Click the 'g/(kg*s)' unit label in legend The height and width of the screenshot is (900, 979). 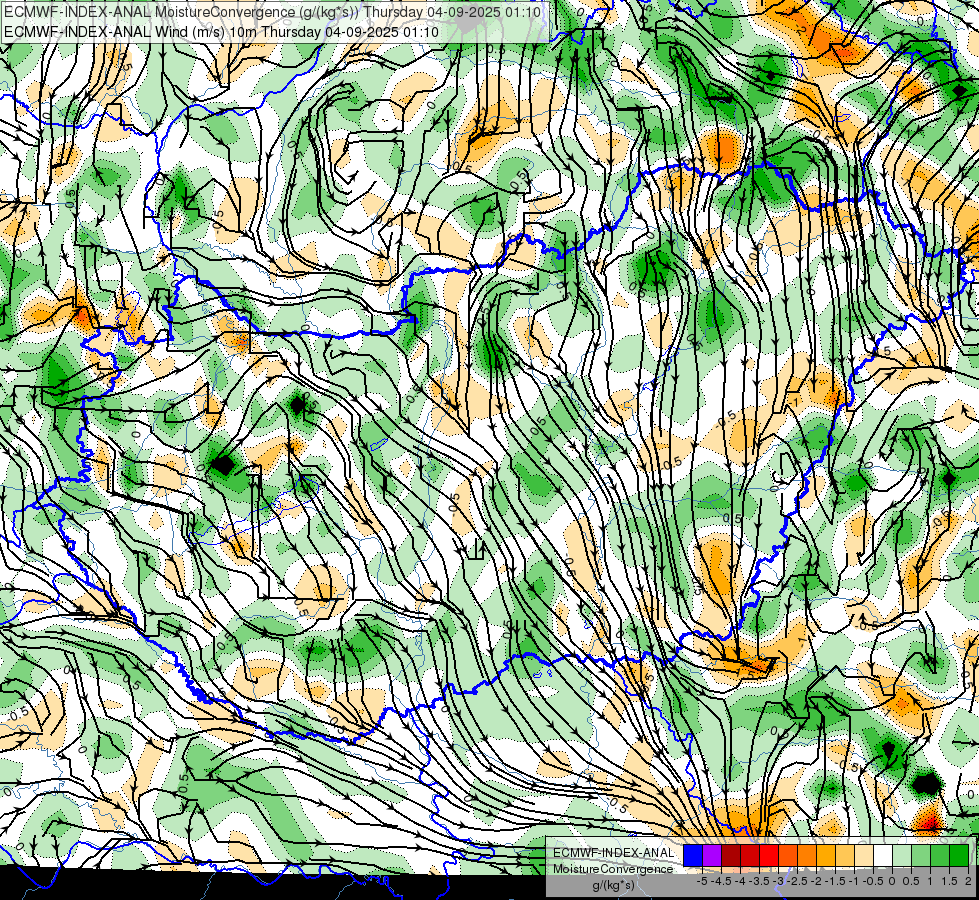pos(614,885)
